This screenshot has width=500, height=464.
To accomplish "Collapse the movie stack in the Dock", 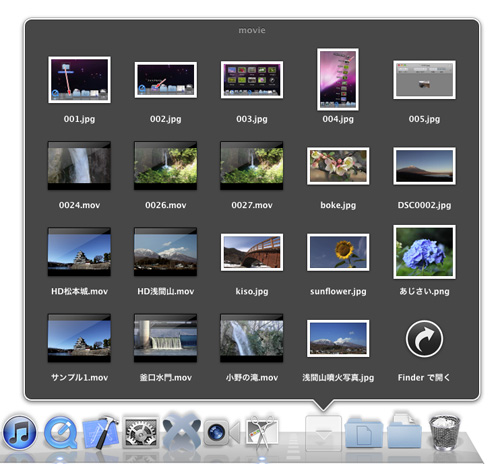I will click(323, 433).
